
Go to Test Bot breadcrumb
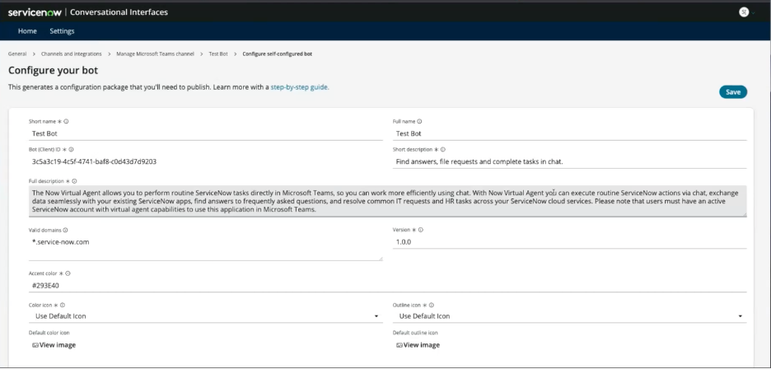(218, 54)
